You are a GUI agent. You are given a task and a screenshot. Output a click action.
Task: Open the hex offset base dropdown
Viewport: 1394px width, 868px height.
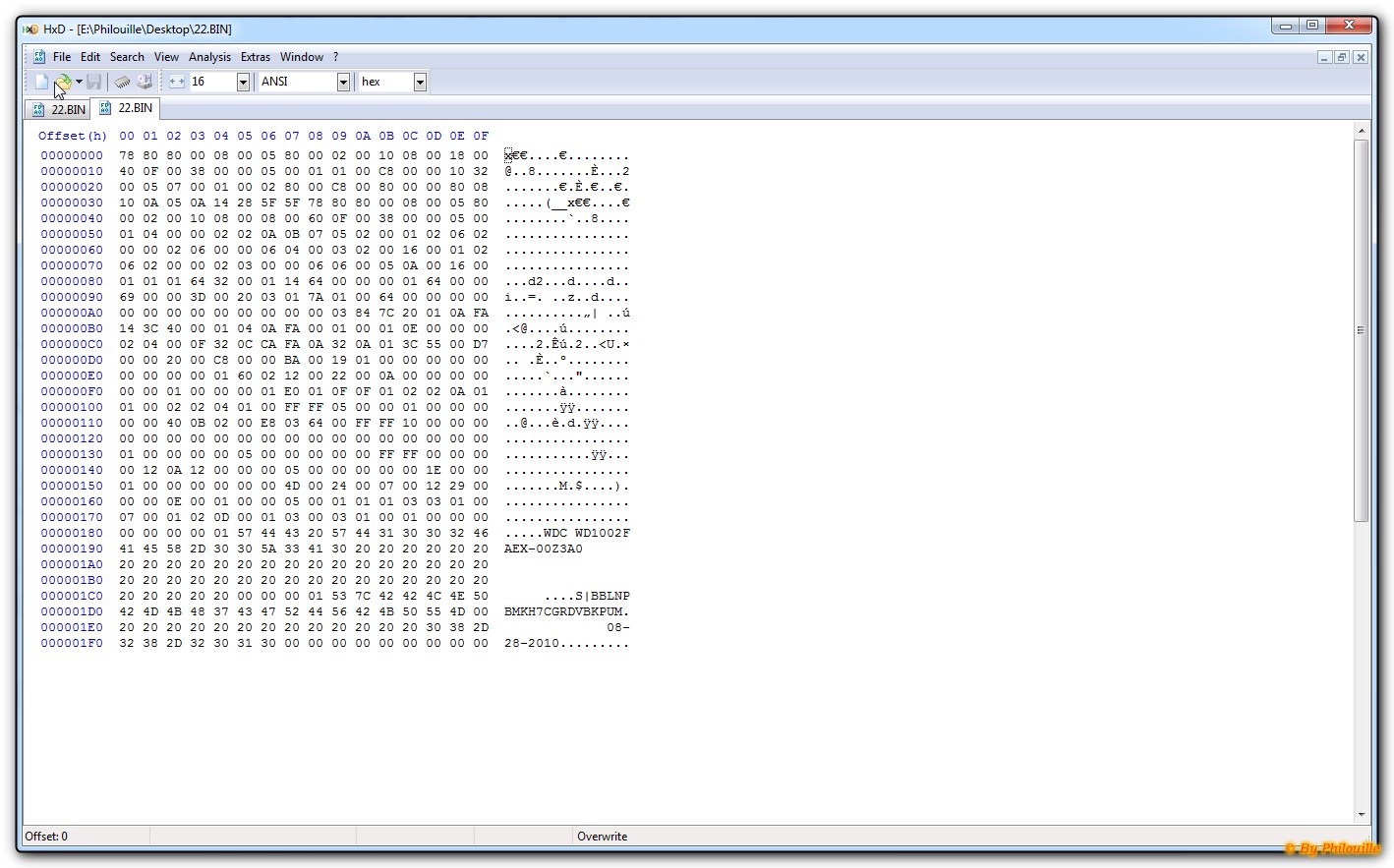tap(420, 83)
